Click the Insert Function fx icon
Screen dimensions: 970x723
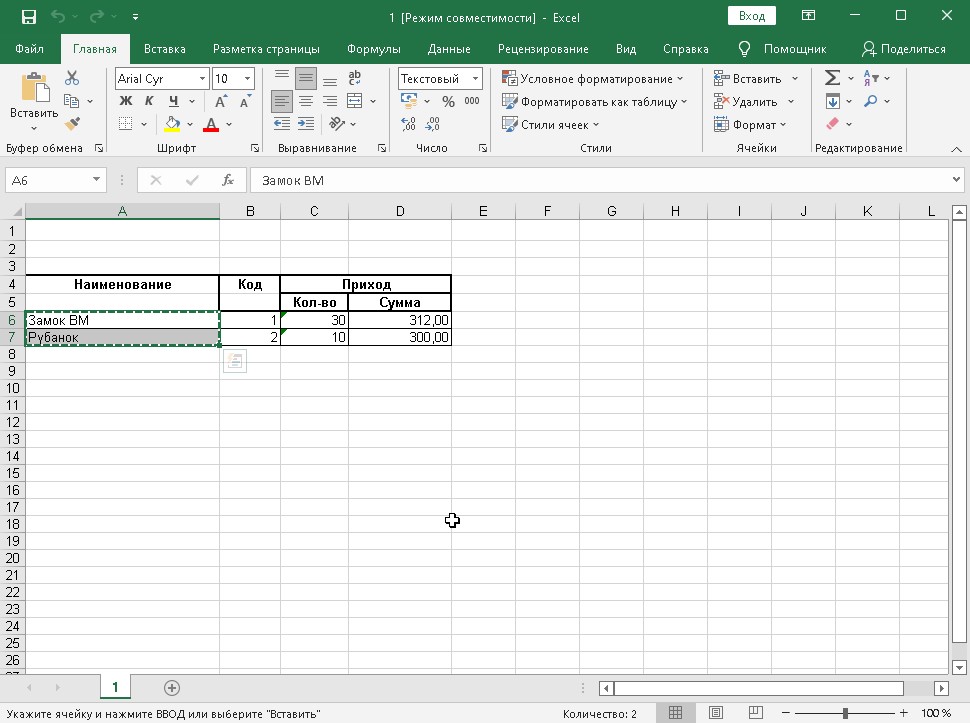pos(228,181)
